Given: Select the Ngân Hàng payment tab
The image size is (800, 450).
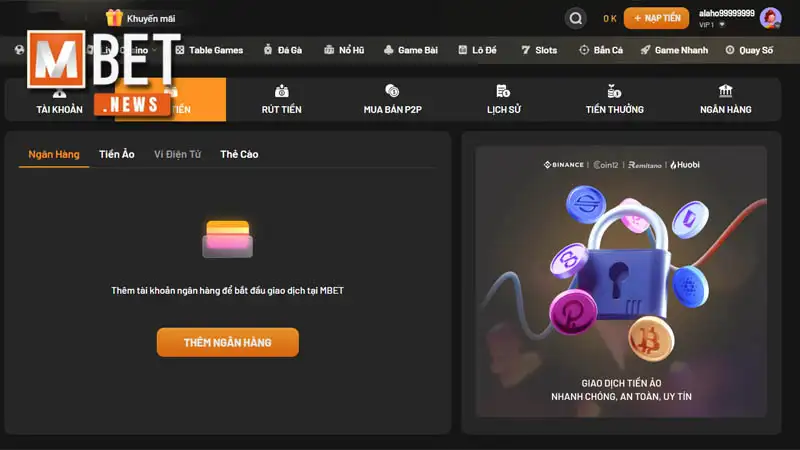Looking at the screenshot, I should click(54, 154).
